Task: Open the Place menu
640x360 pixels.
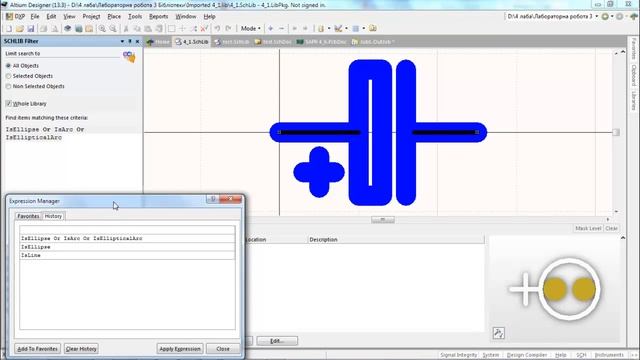Action: click(x=114, y=16)
